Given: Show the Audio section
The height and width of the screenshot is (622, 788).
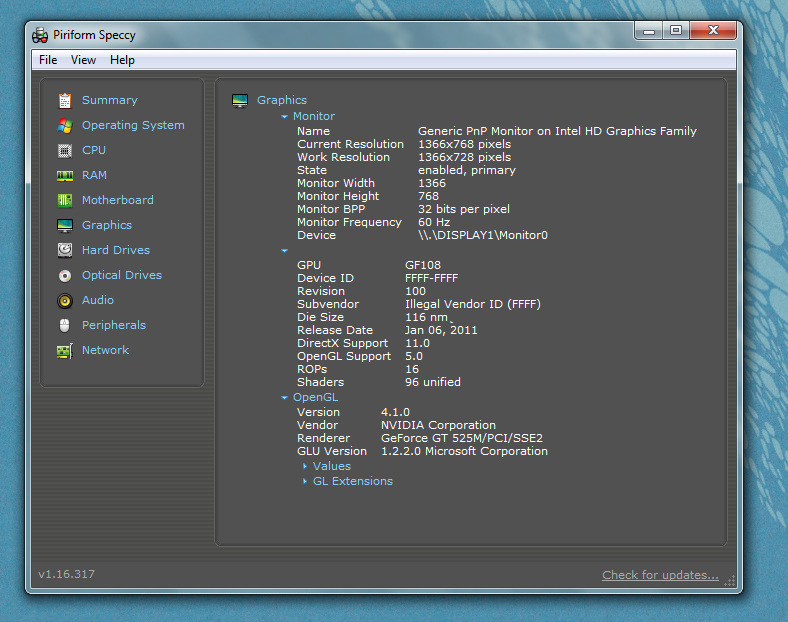Looking at the screenshot, I should 98,300.
